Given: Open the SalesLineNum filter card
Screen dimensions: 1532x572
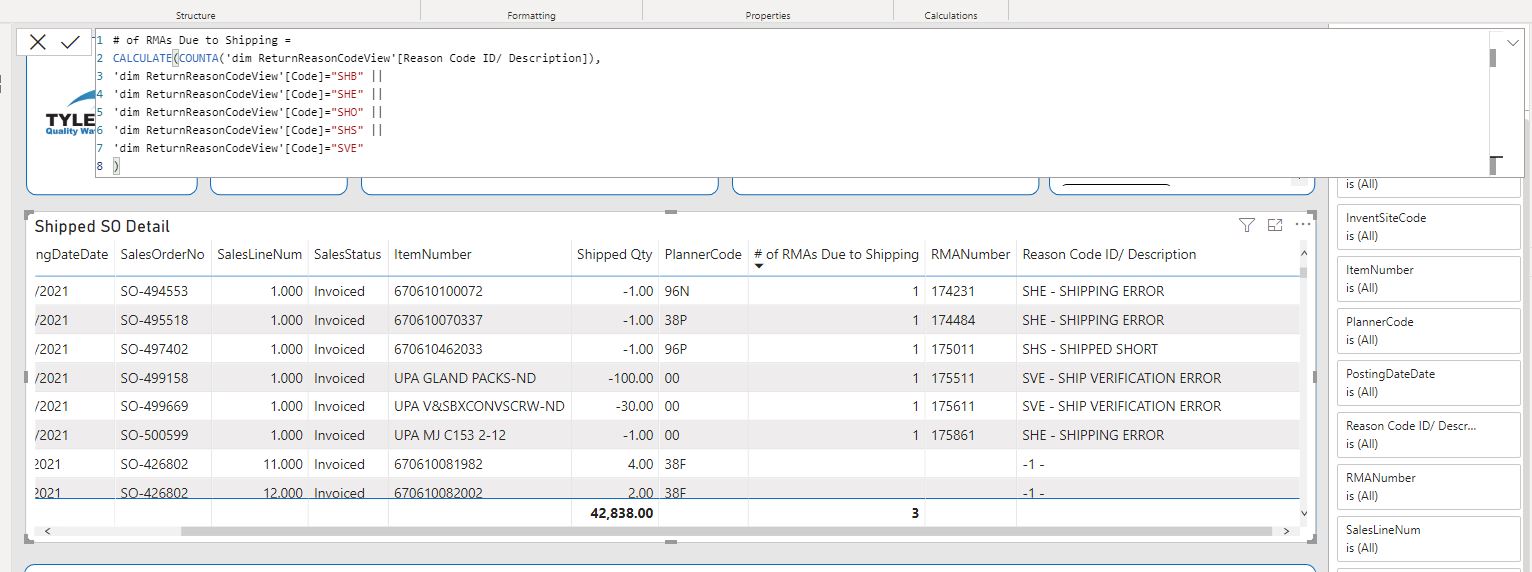Looking at the screenshot, I should tap(1428, 539).
